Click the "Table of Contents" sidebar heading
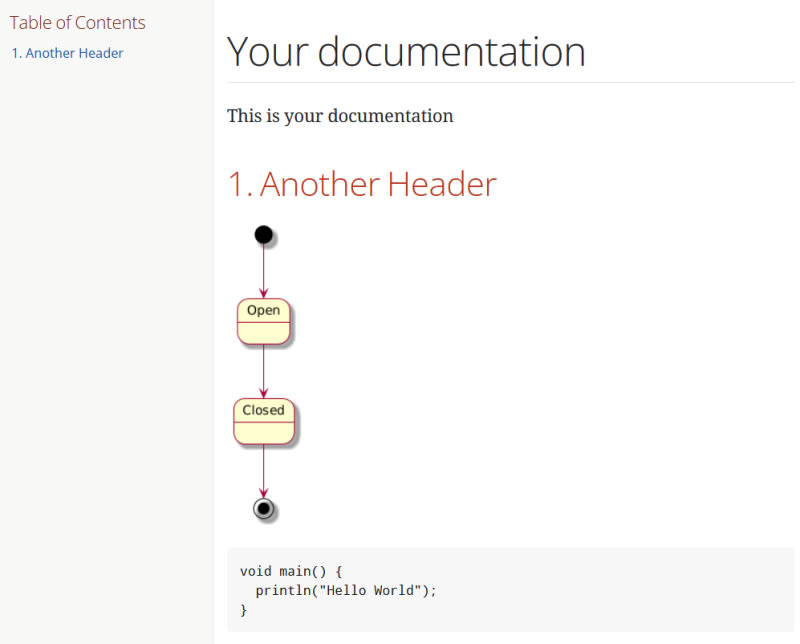Viewport: 800px width, 644px height. click(77, 23)
